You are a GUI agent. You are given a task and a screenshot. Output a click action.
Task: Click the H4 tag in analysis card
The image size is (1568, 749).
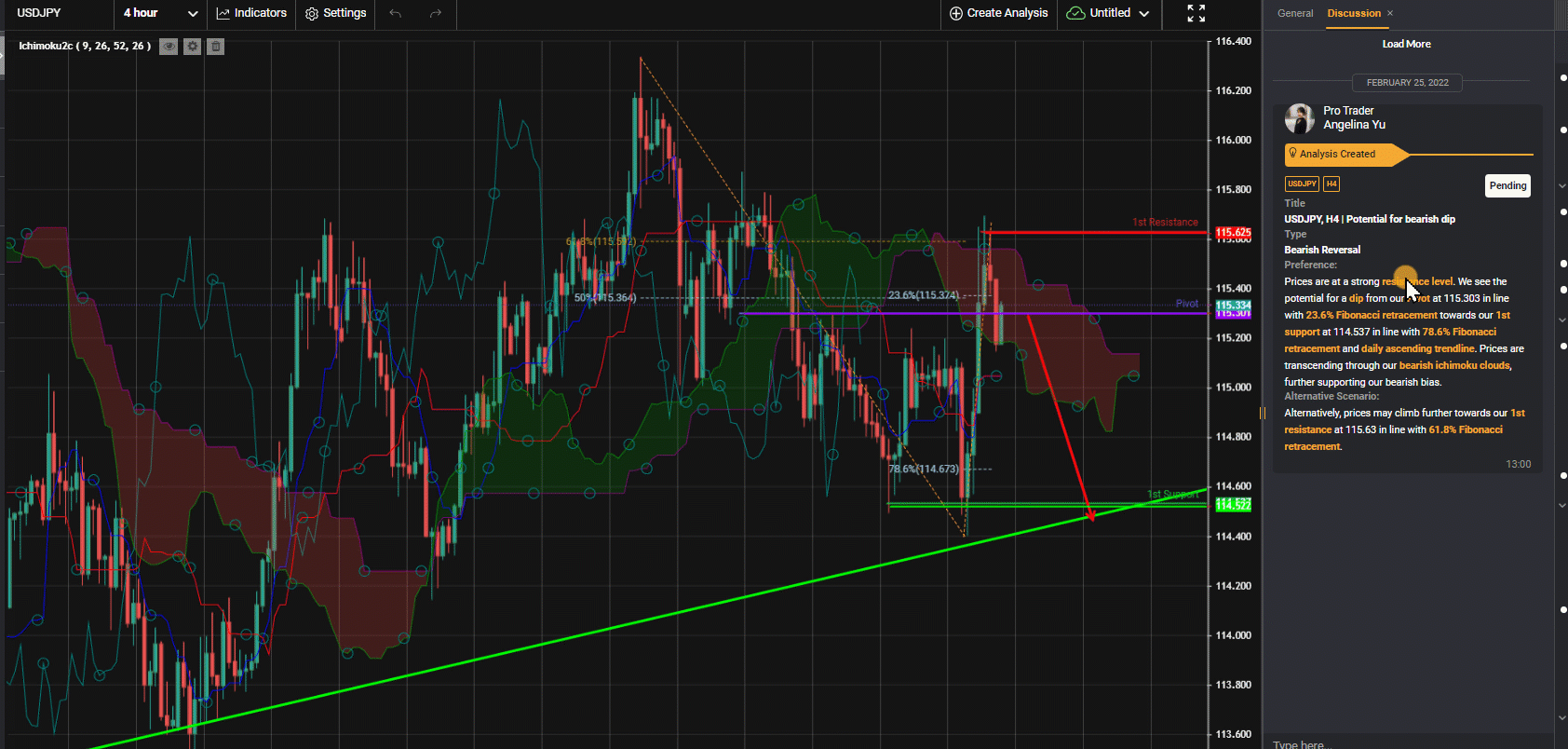[1331, 184]
